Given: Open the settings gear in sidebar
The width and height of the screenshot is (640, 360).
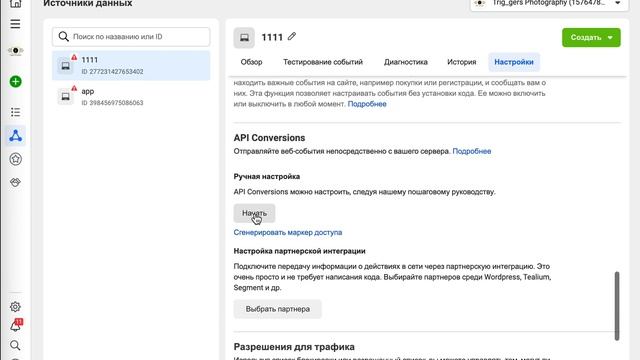Looking at the screenshot, I should [x=15, y=307].
